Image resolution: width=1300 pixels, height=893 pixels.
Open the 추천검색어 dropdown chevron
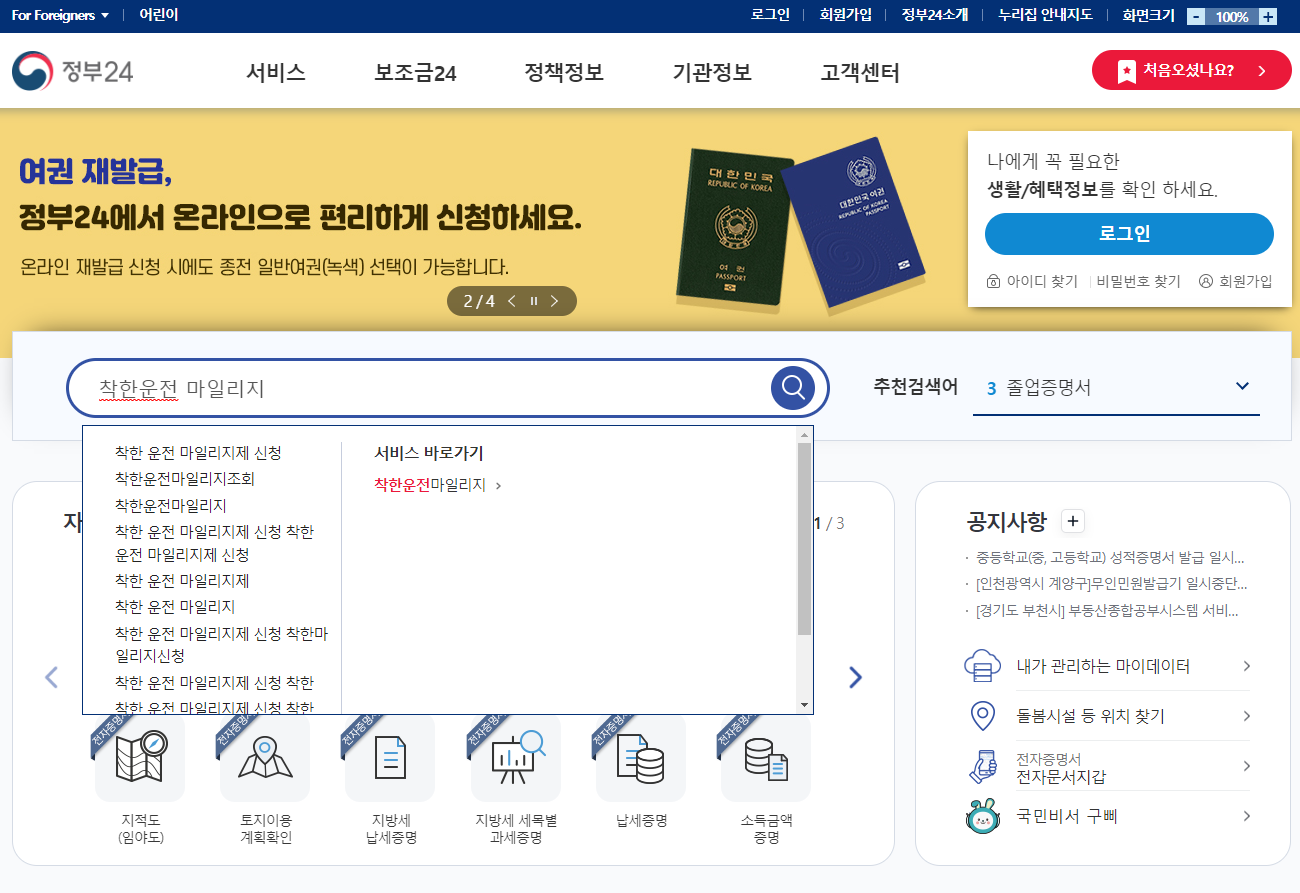pyautogui.click(x=1243, y=385)
